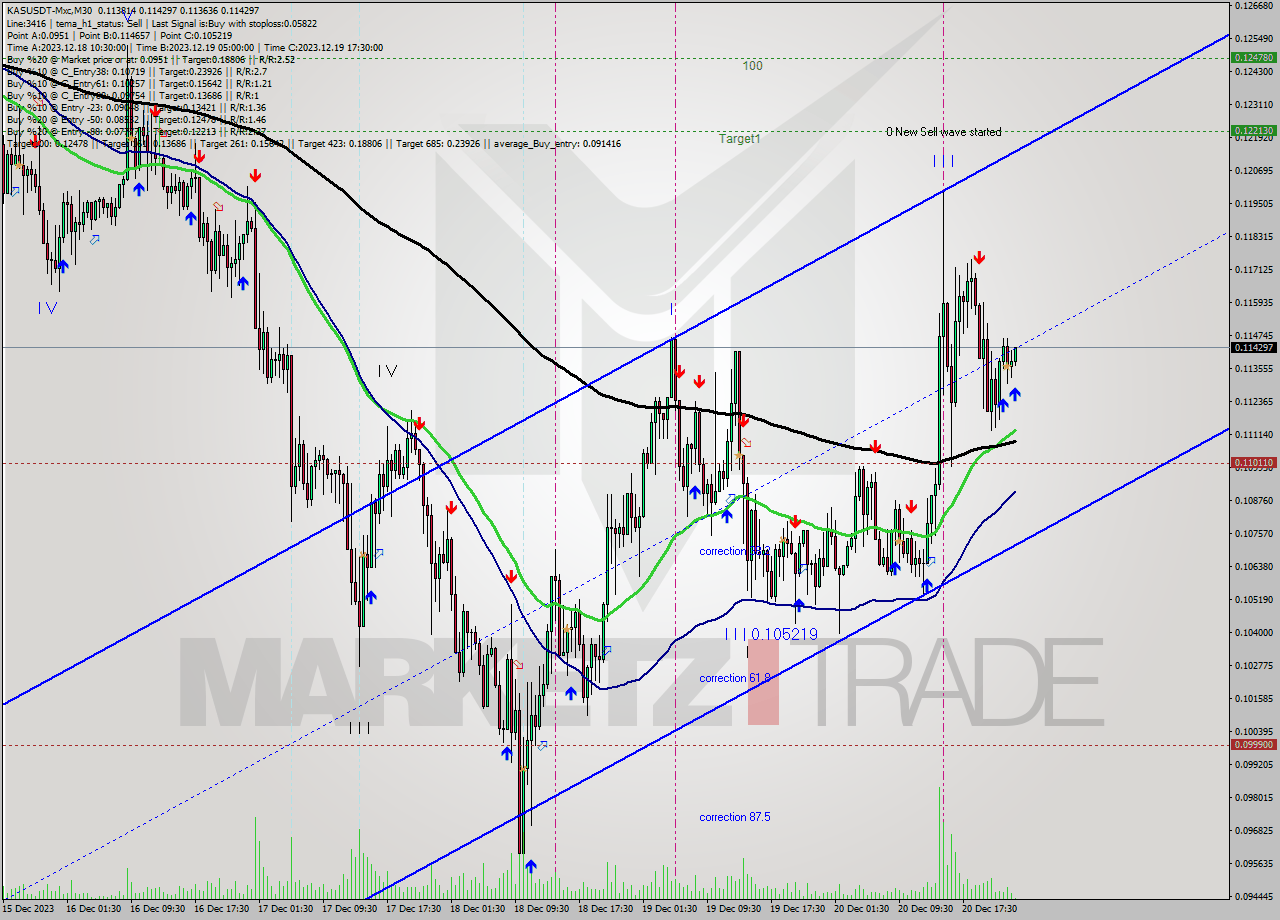Screen dimensions: 1280x920
Task: Click the '18 Dec 01:30' time axis label
Action: [x=480, y=909]
